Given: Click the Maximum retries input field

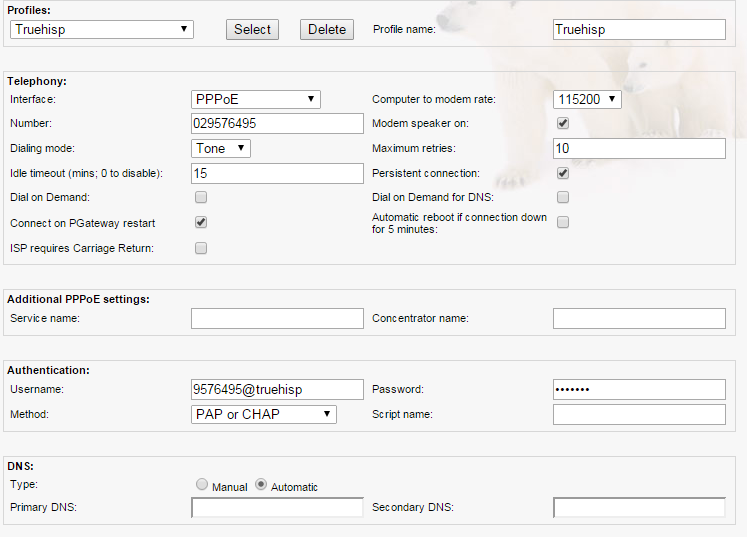Looking at the screenshot, I should tap(639, 148).
